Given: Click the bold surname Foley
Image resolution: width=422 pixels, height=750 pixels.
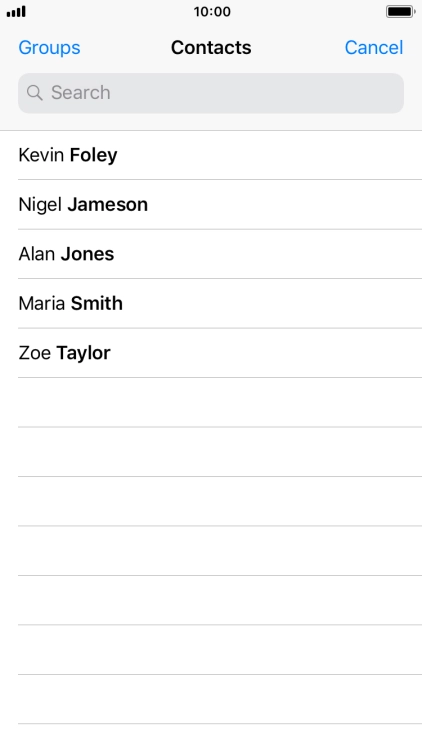Looking at the screenshot, I should [x=93, y=155].
